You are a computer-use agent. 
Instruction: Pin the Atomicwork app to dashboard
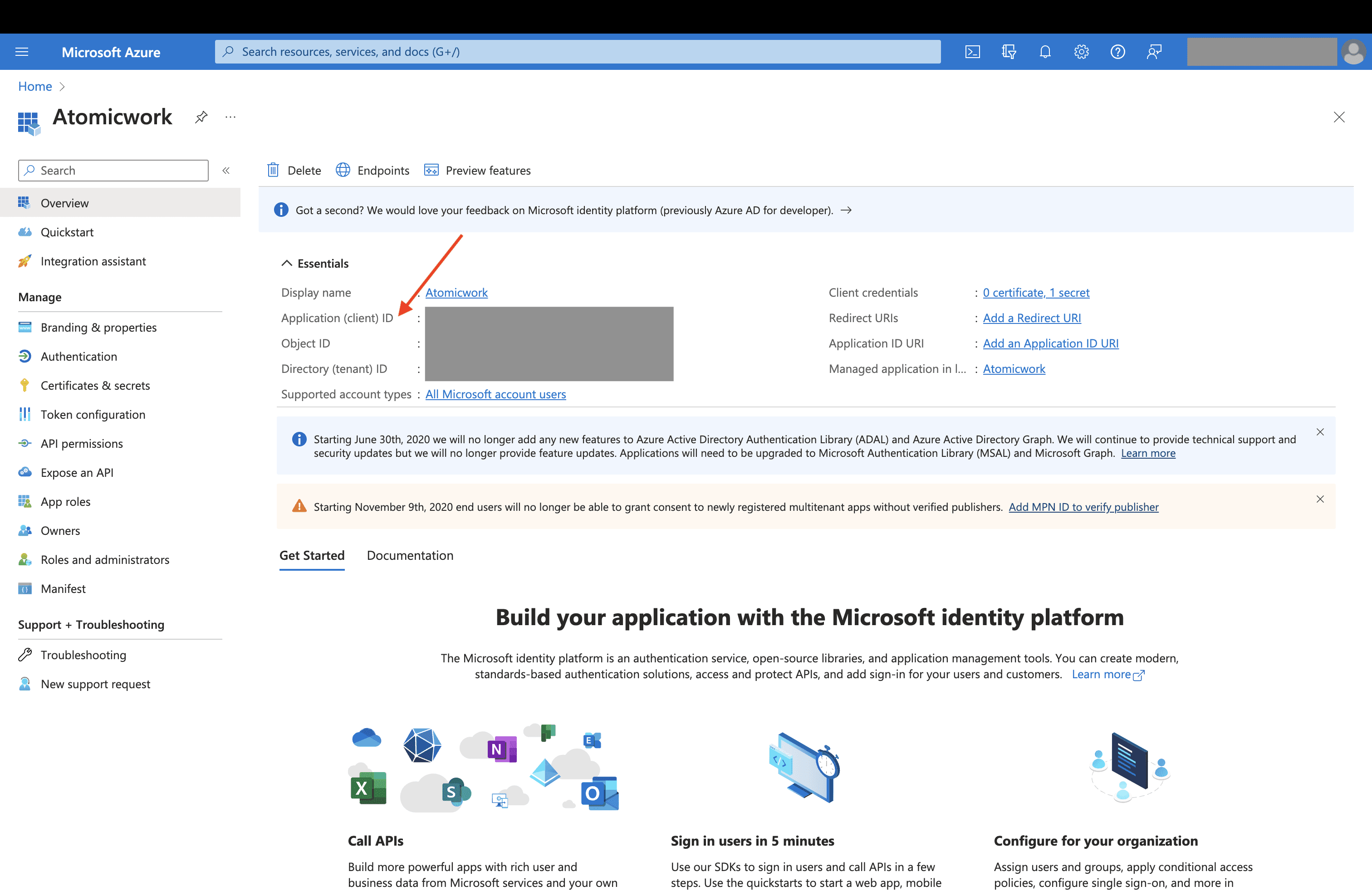click(x=201, y=117)
